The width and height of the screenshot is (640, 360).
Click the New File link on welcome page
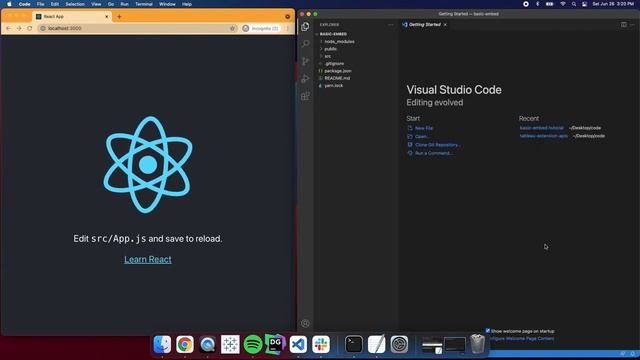coord(424,128)
